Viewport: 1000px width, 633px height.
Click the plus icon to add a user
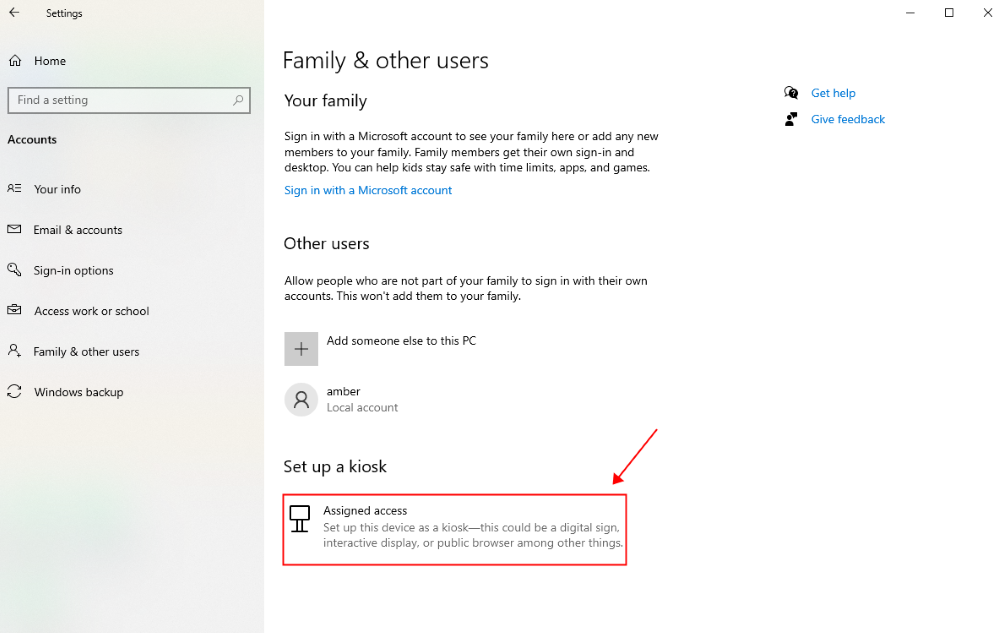tap(301, 348)
